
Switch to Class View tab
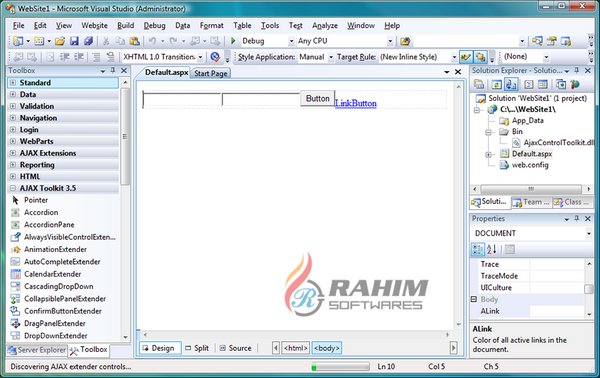pyautogui.click(x=571, y=202)
